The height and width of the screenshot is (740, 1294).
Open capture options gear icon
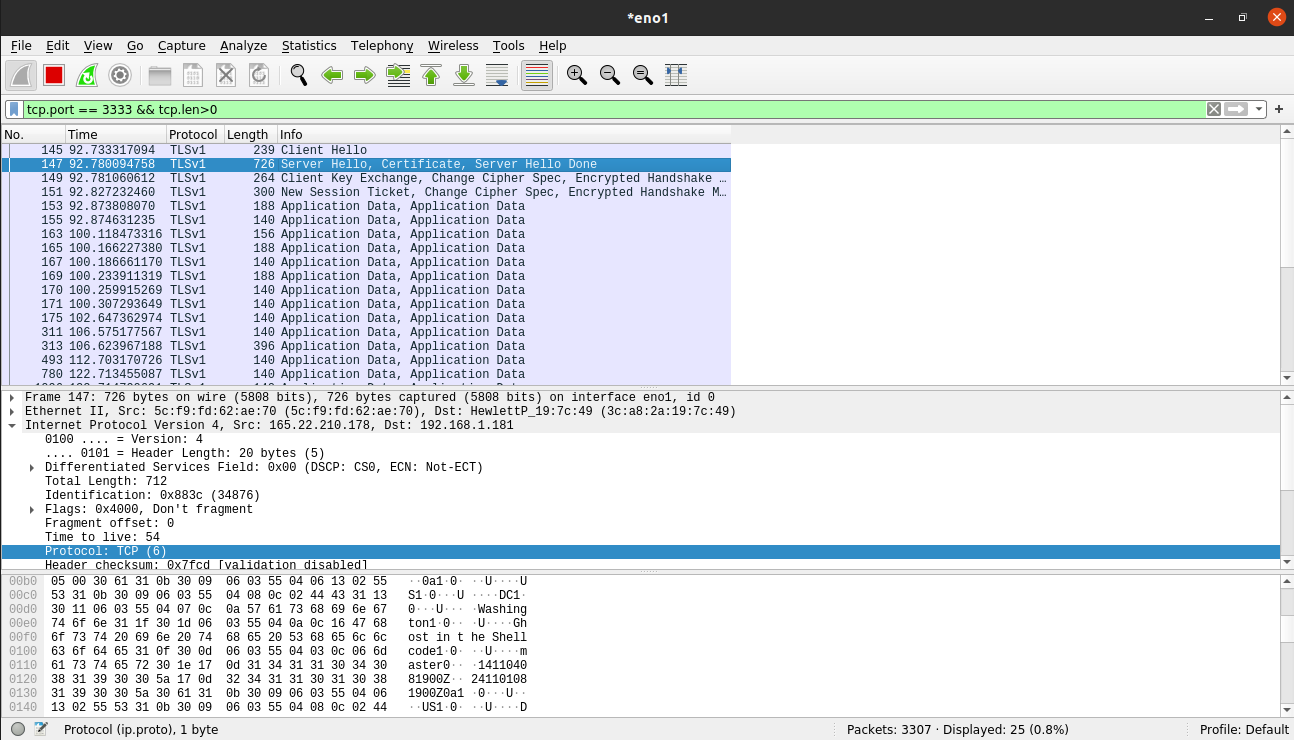[120, 75]
